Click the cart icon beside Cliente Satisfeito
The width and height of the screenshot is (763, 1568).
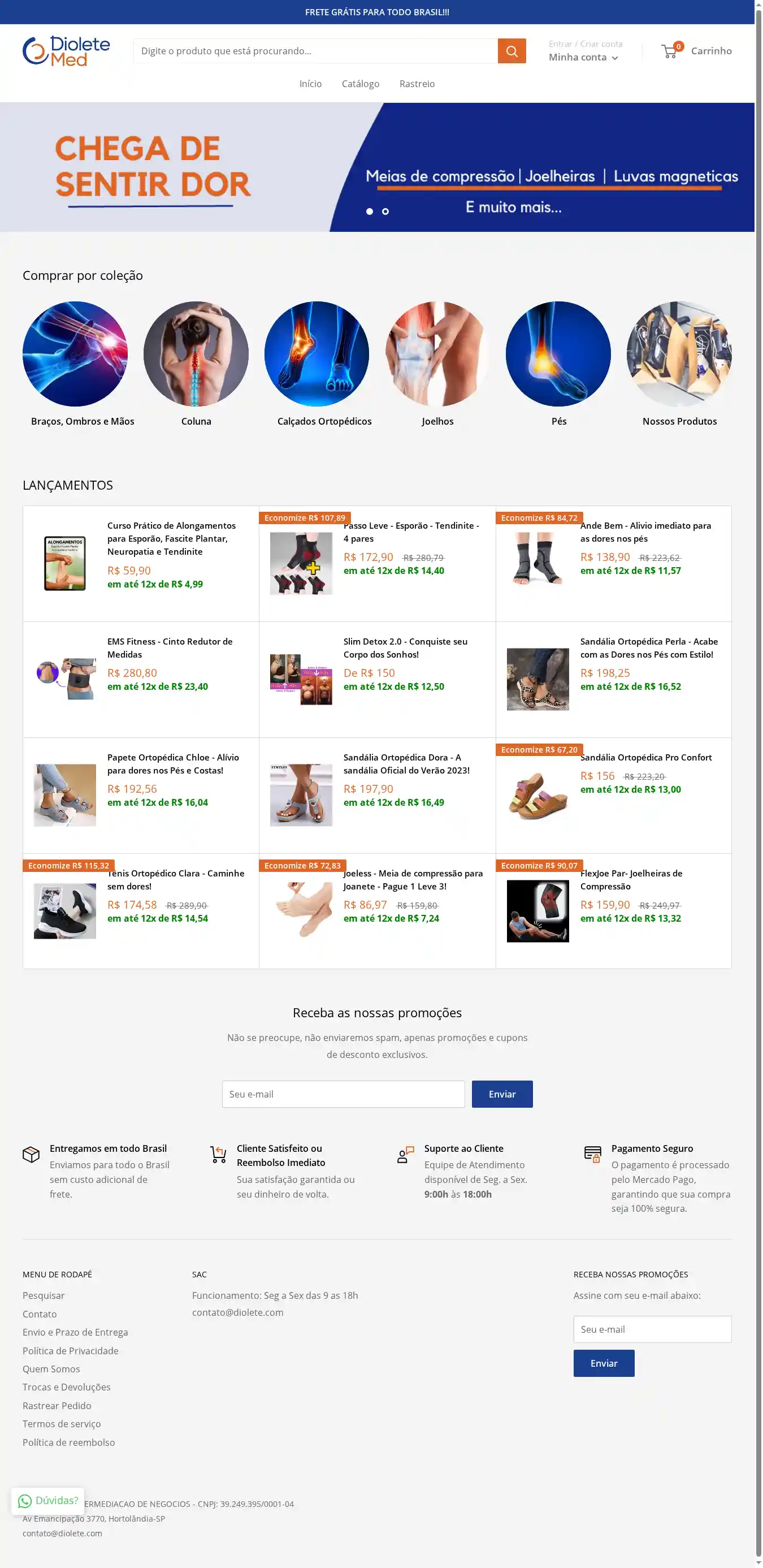click(x=218, y=1154)
